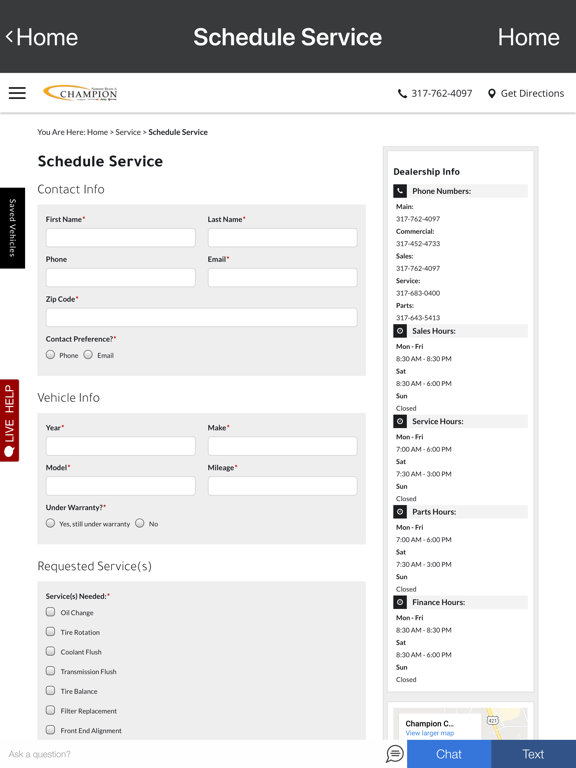This screenshot has width=576, height=768.
Task: Tap the chat bubble icon near Ask a question
Action: 395,754
